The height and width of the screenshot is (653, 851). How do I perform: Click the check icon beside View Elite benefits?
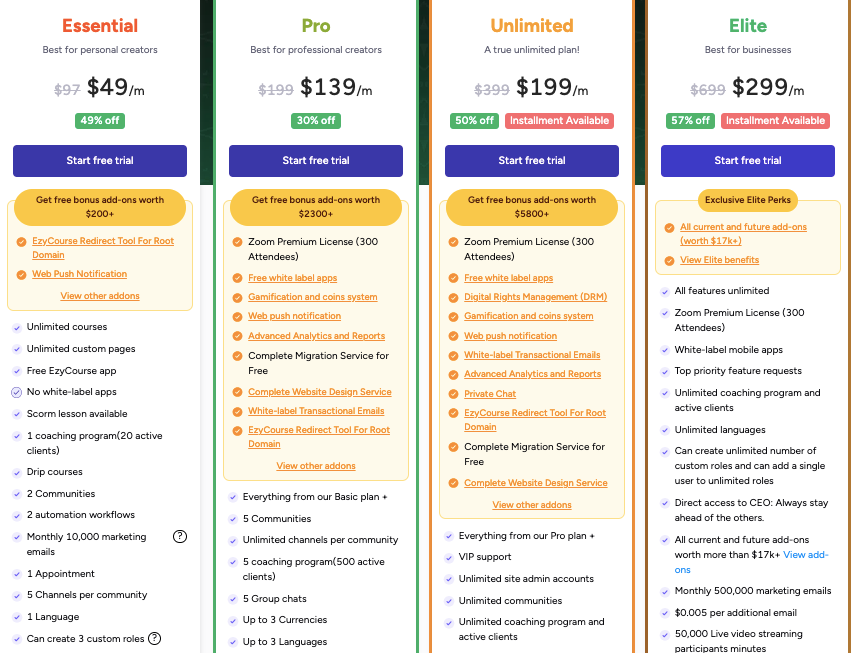coord(669,261)
